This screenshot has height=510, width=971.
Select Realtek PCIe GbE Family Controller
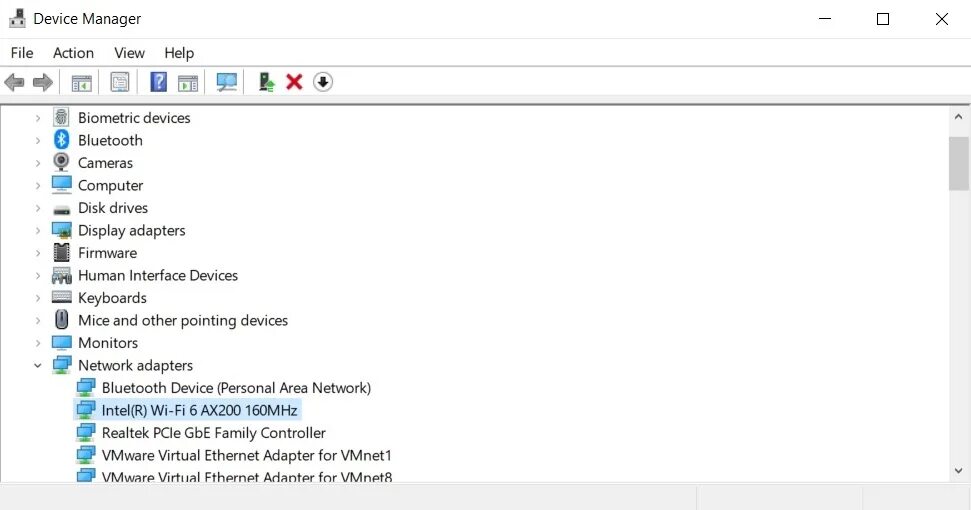tap(213, 433)
